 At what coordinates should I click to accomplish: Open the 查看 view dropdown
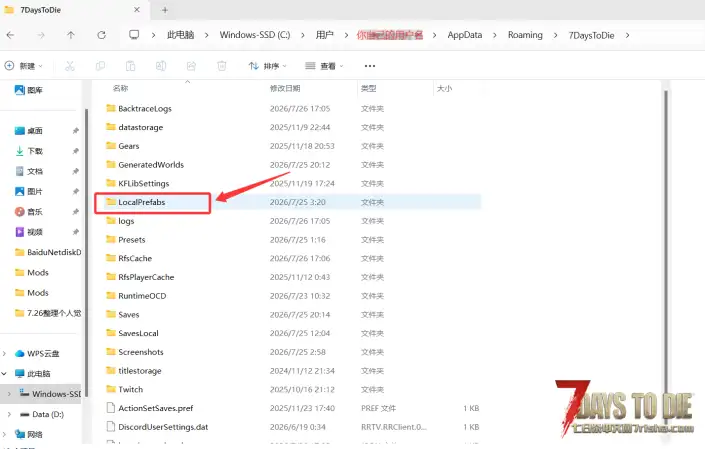tap(324, 66)
